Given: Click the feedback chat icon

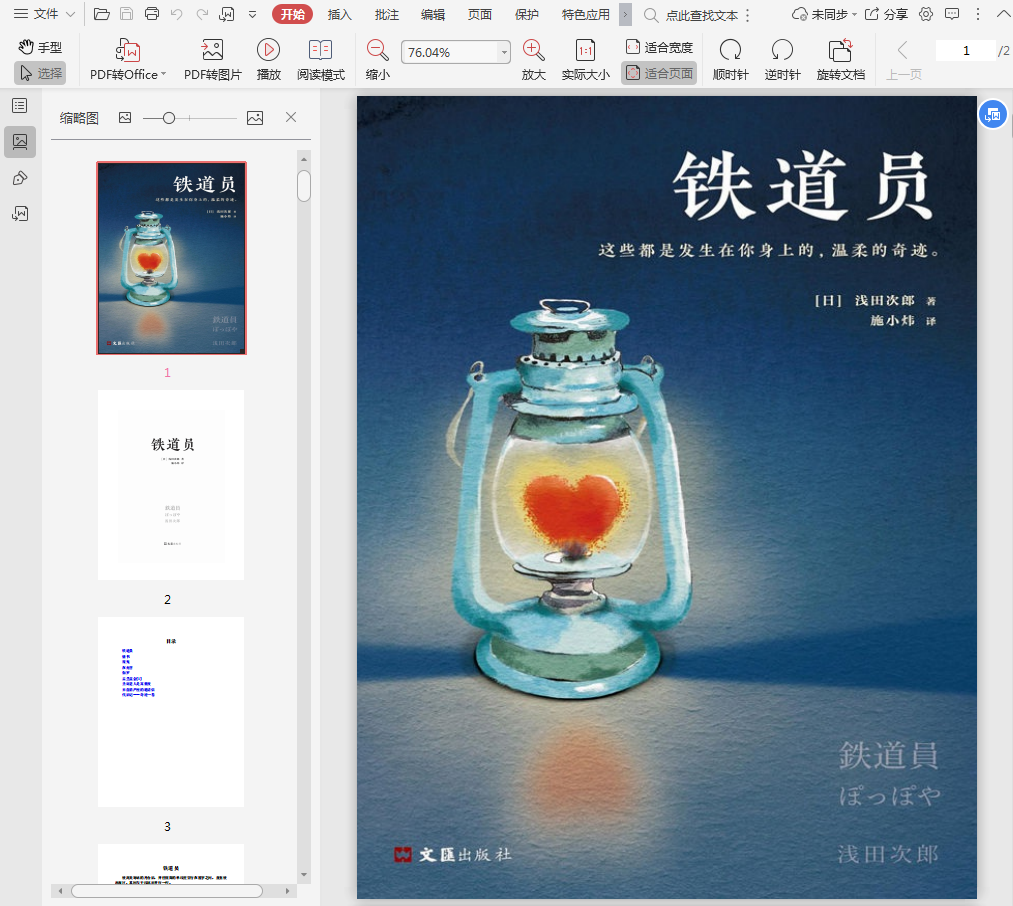Looking at the screenshot, I should tap(952, 14).
